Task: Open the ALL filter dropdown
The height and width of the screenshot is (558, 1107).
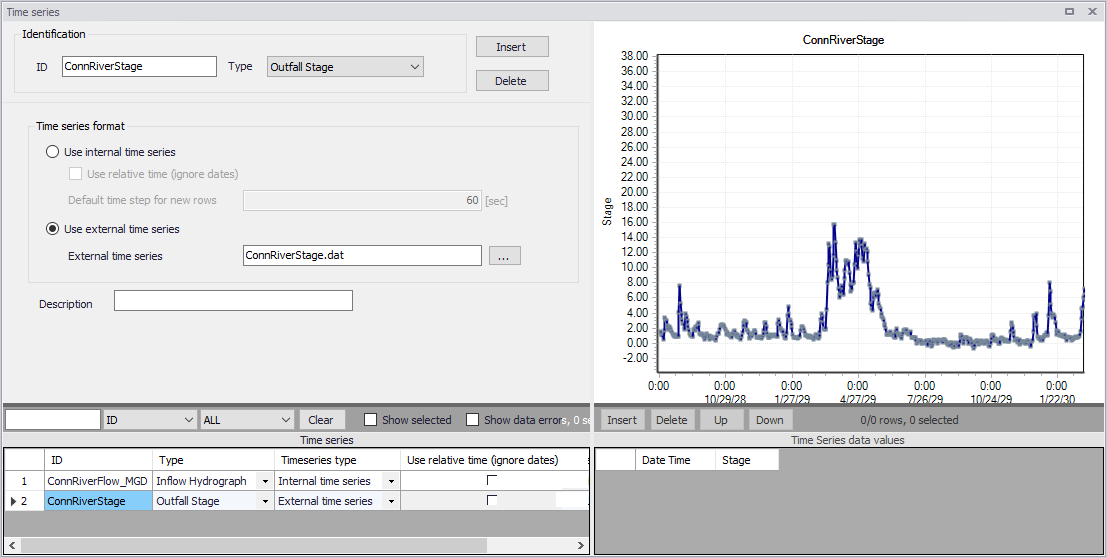Action: [x=247, y=420]
